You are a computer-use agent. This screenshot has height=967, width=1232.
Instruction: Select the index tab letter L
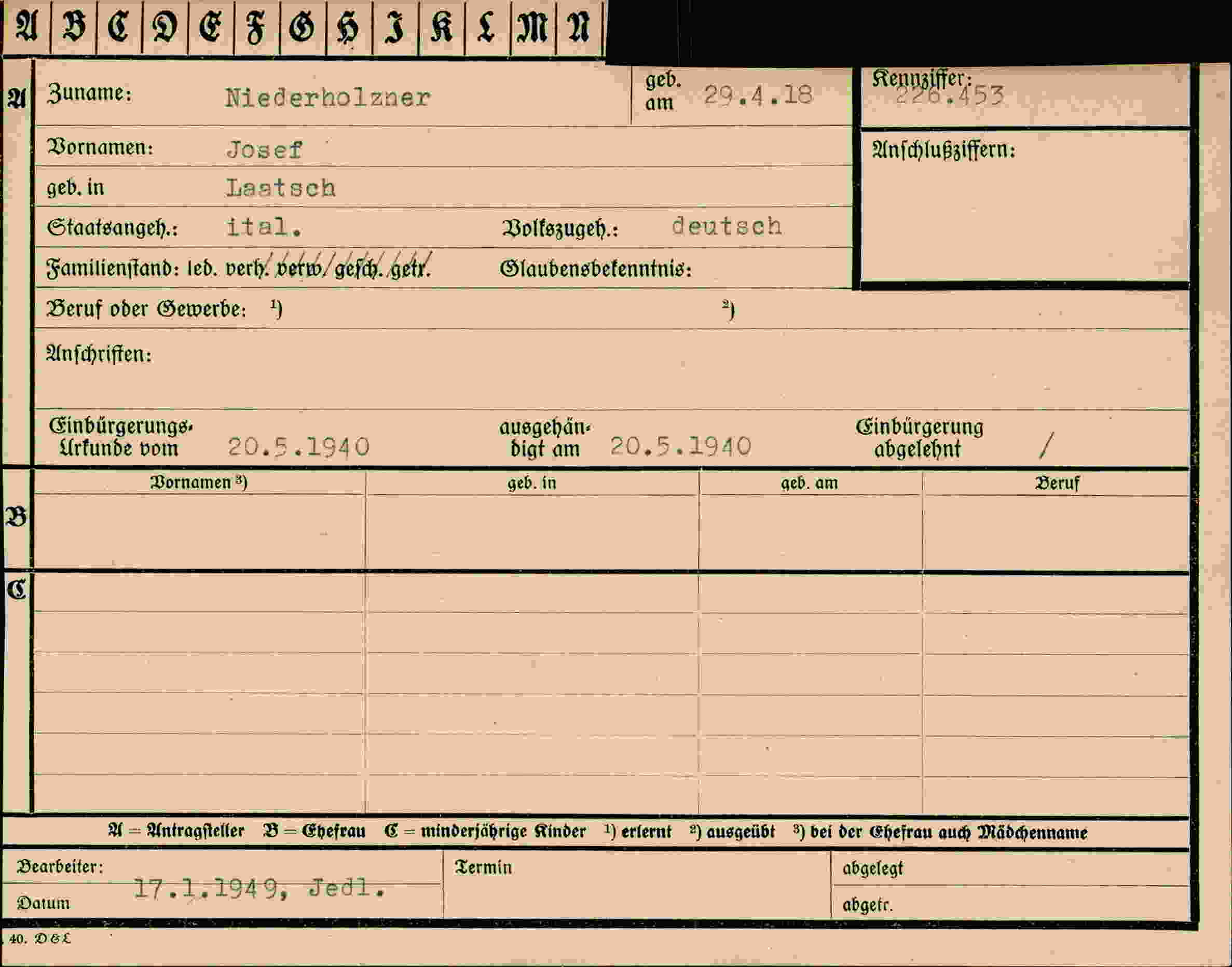[x=487, y=27]
